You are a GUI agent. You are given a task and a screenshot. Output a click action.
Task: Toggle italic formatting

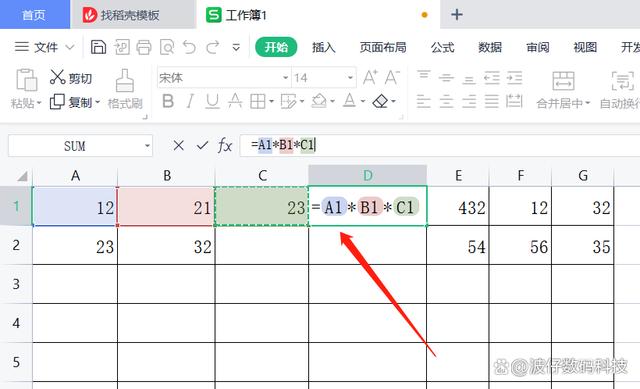pyautogui.click(x=190, y=101)
